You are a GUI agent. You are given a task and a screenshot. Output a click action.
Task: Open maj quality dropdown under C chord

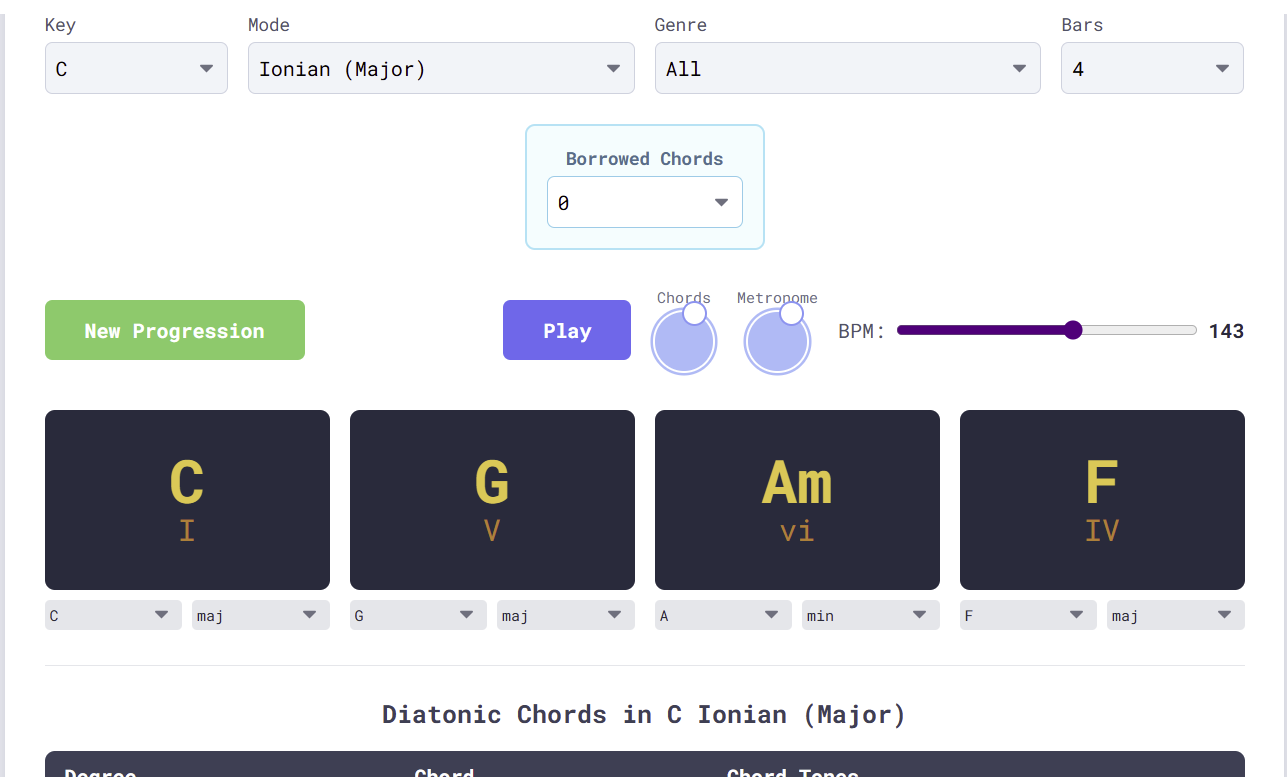(x=261, y=615)
